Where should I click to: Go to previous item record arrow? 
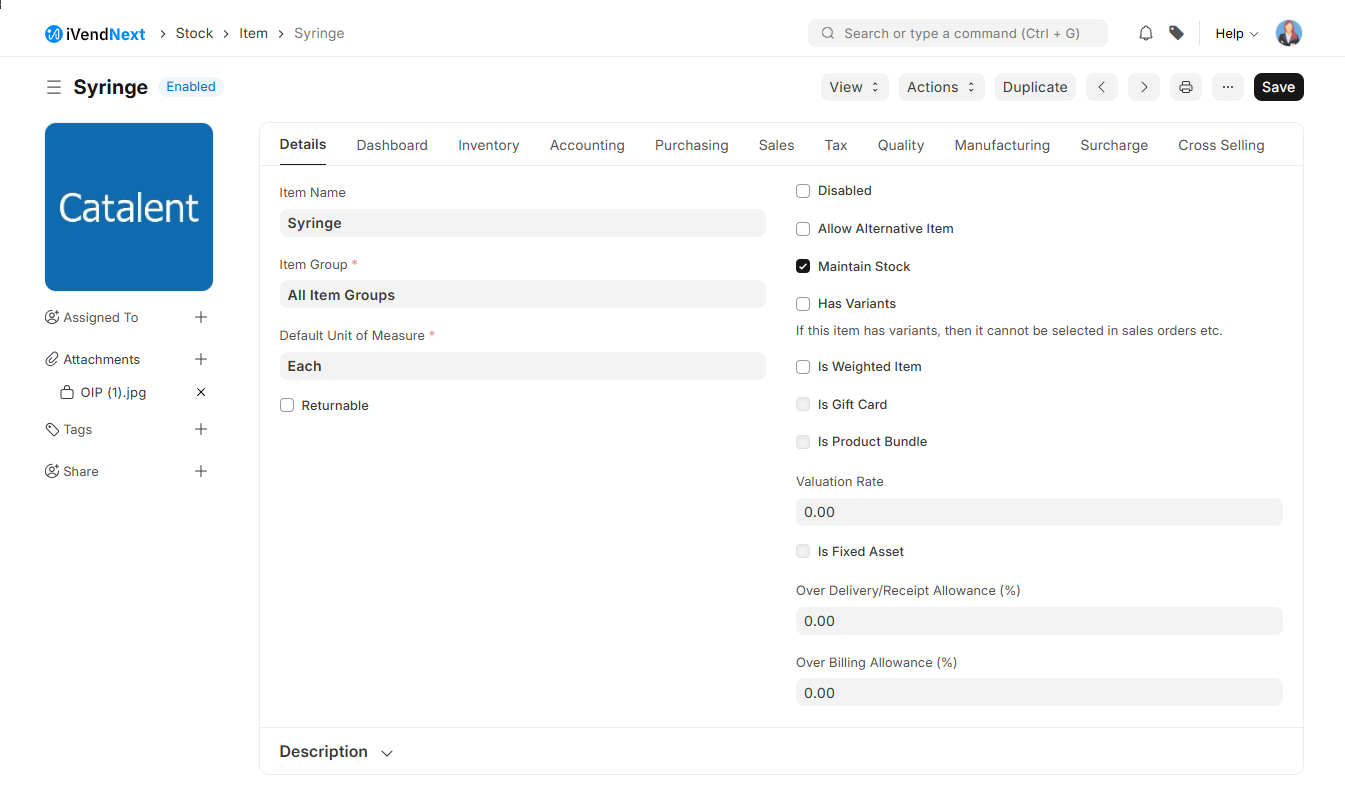[1101, 87]
